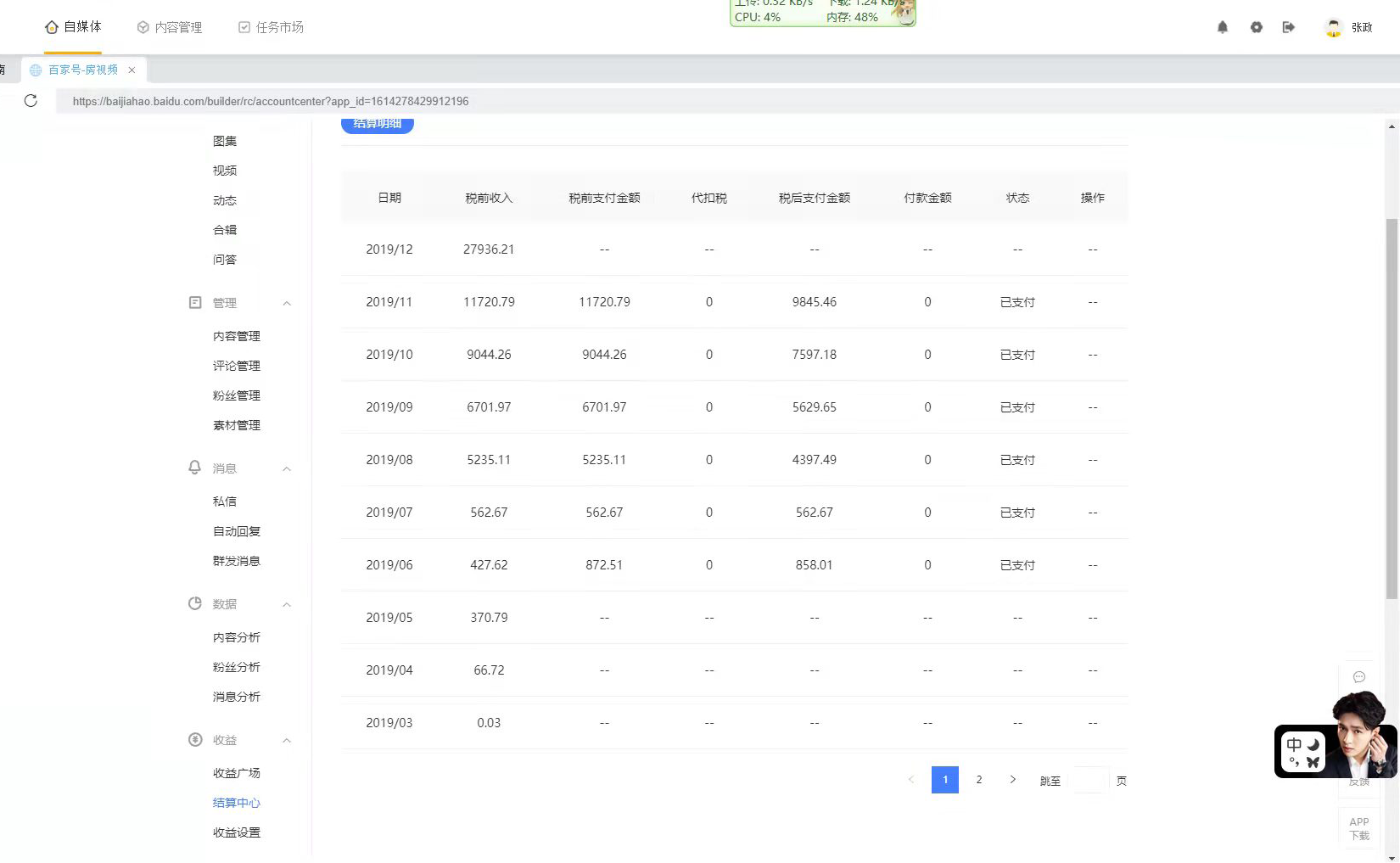Click the input method 中 indicator

click(1294, 744)
